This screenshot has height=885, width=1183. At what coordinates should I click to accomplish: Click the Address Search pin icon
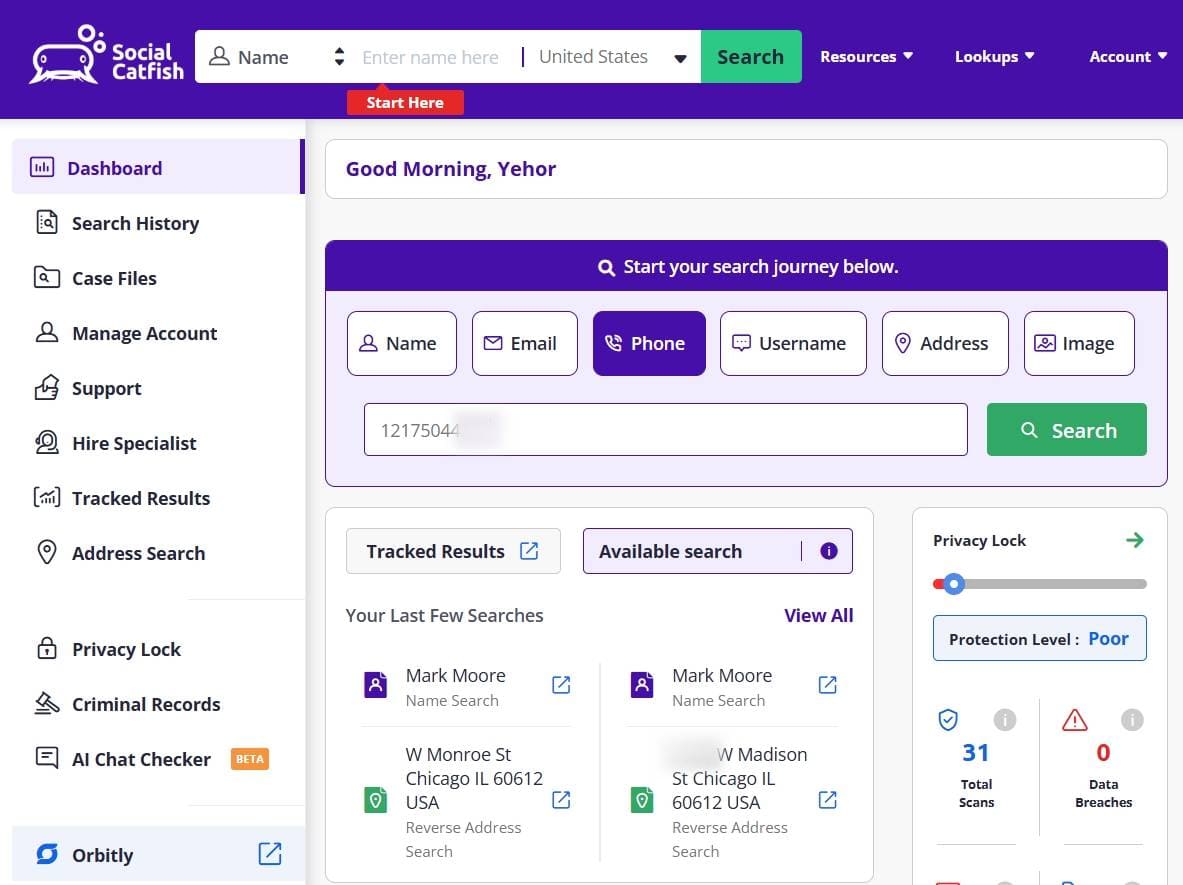coord(47,552)
